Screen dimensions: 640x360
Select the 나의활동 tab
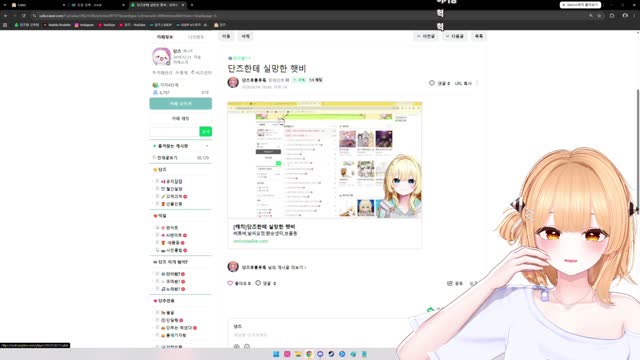tap(196, 37)
